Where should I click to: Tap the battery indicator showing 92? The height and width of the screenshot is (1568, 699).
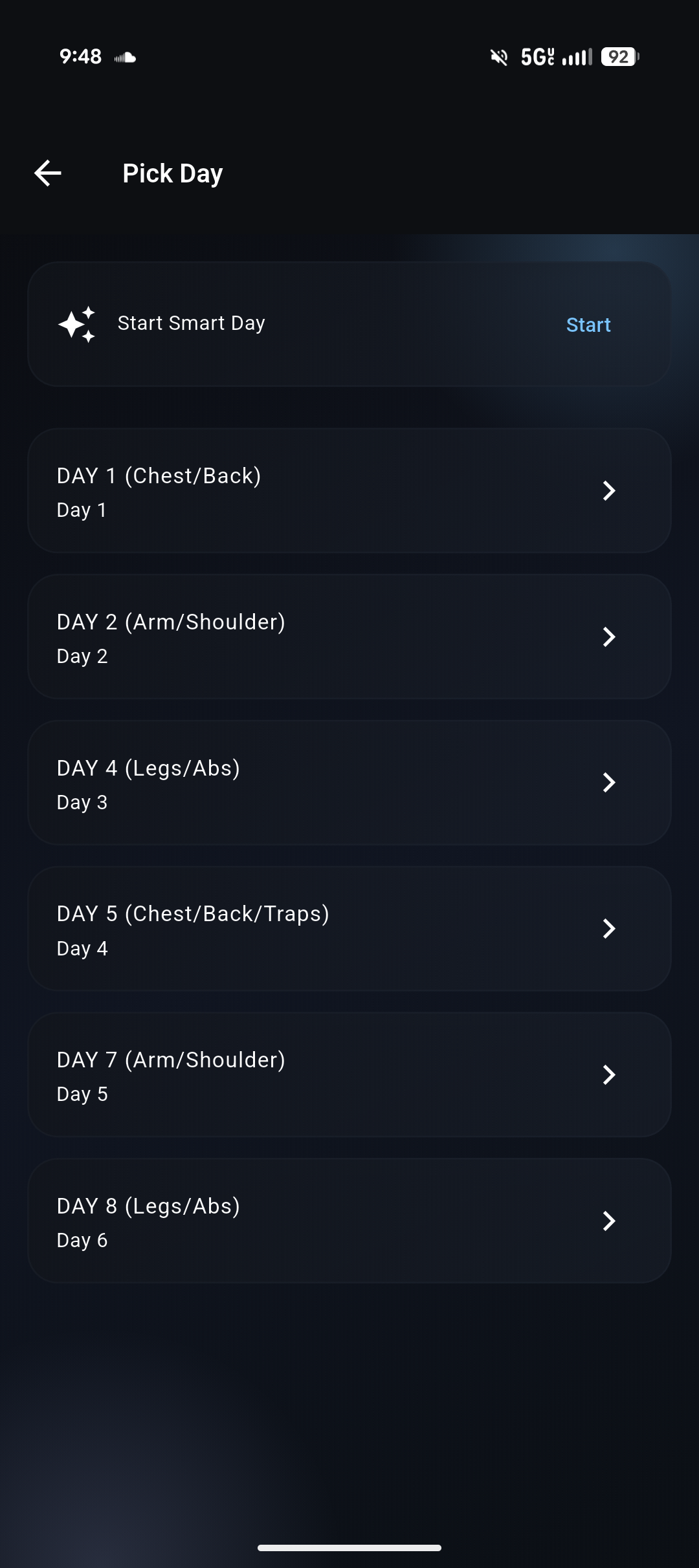[619, 57]
